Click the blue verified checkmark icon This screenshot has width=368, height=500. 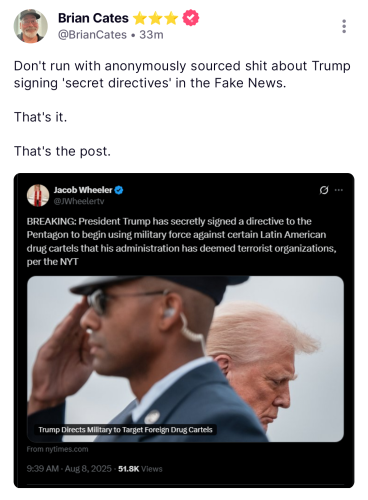click(119, 190)
